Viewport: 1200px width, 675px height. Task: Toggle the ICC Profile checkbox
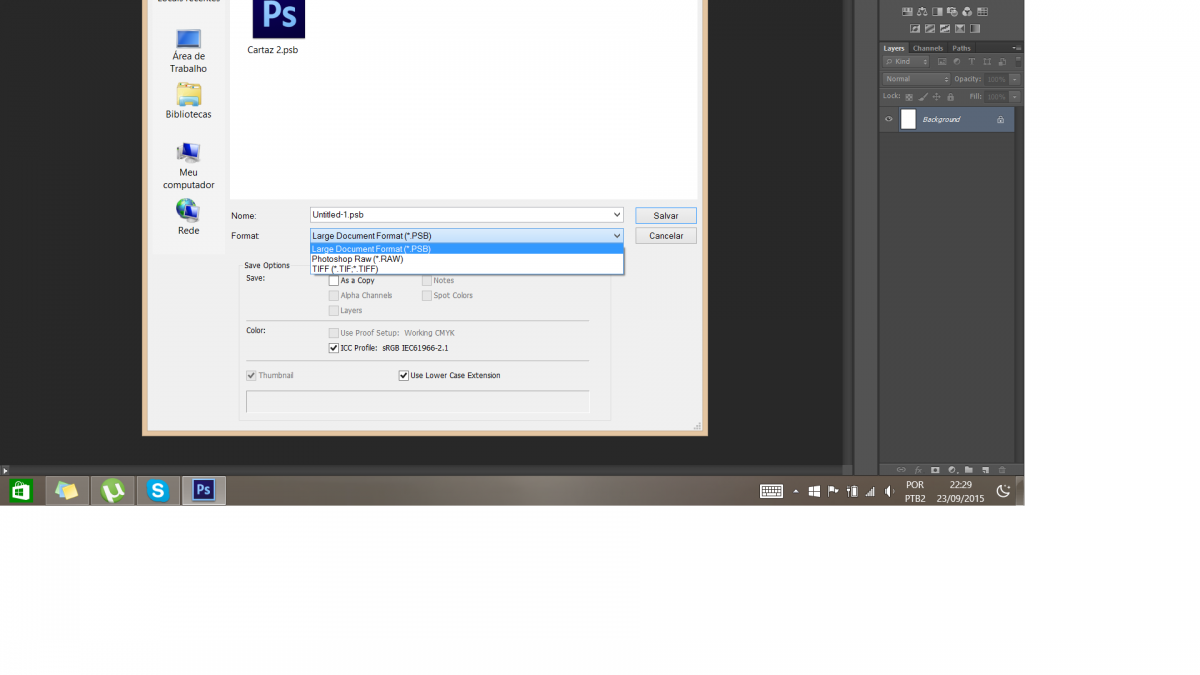click(334, 348)
